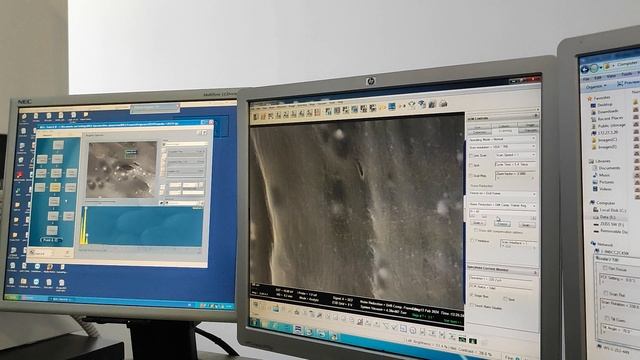Click EDS spectrum graph on left monitor
640x360 pixels.
click(142, 226)
